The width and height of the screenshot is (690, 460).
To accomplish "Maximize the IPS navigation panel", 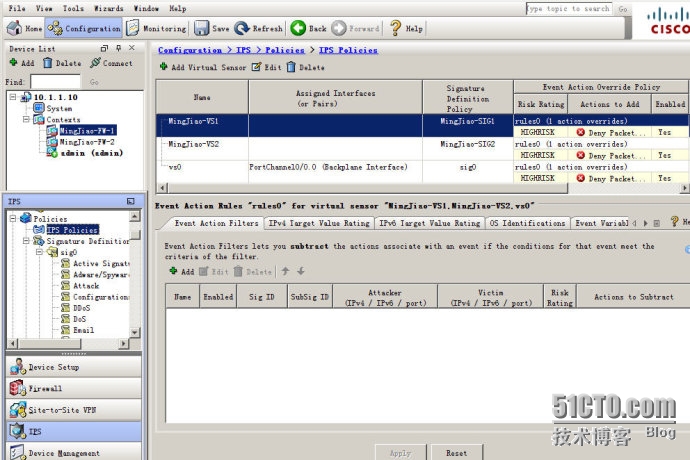I will tap(131, 201).
